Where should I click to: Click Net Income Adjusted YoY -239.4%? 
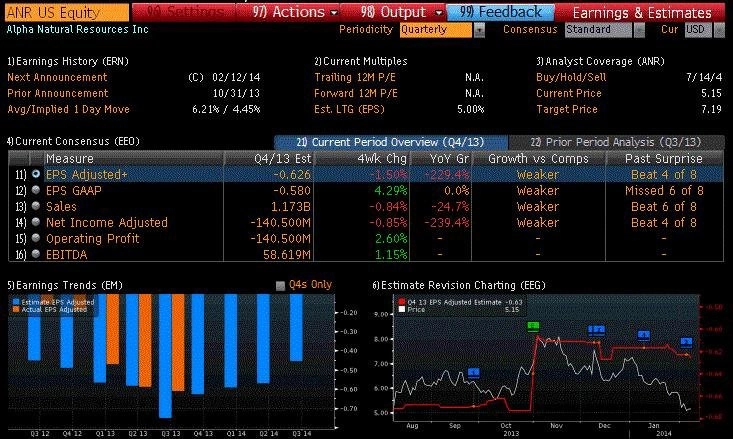(x=446, y=222)
